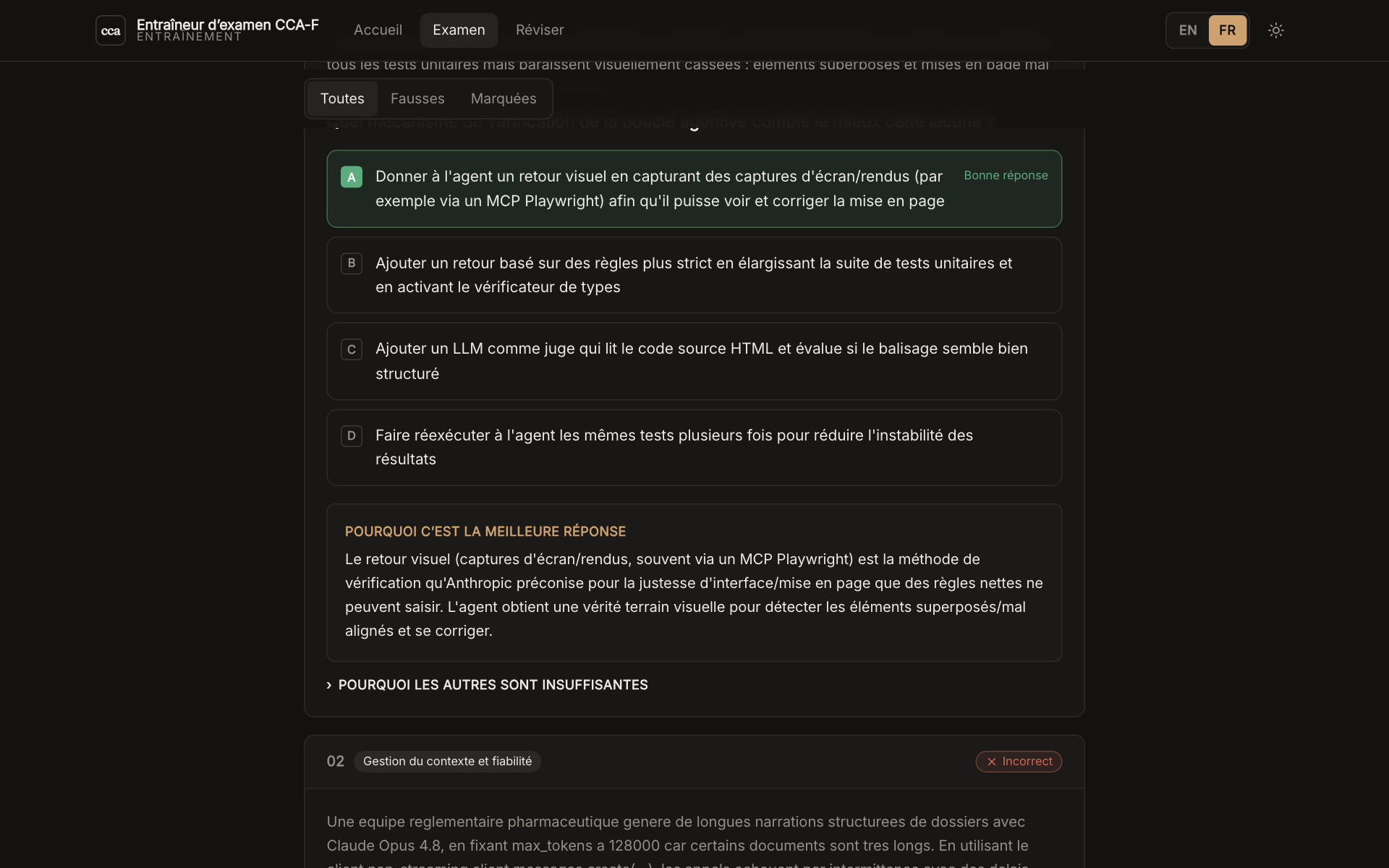Viewport: 1389px width, 868px height.
Task: Click the explanation paragraph about 'Le retour visuel'
Action: (694, 595)
